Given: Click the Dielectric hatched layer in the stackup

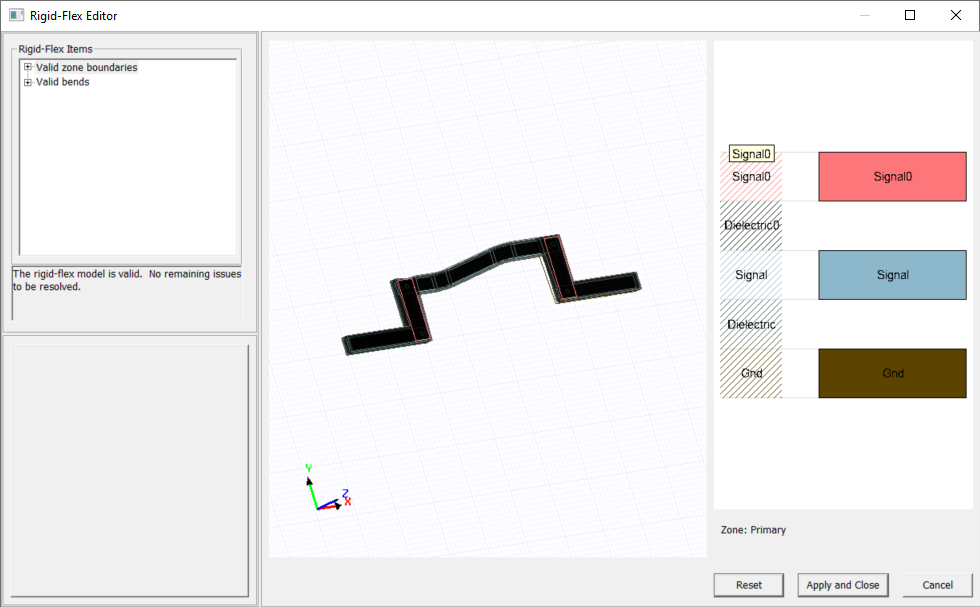Looking at the screenshot, I should coord(750,324).
